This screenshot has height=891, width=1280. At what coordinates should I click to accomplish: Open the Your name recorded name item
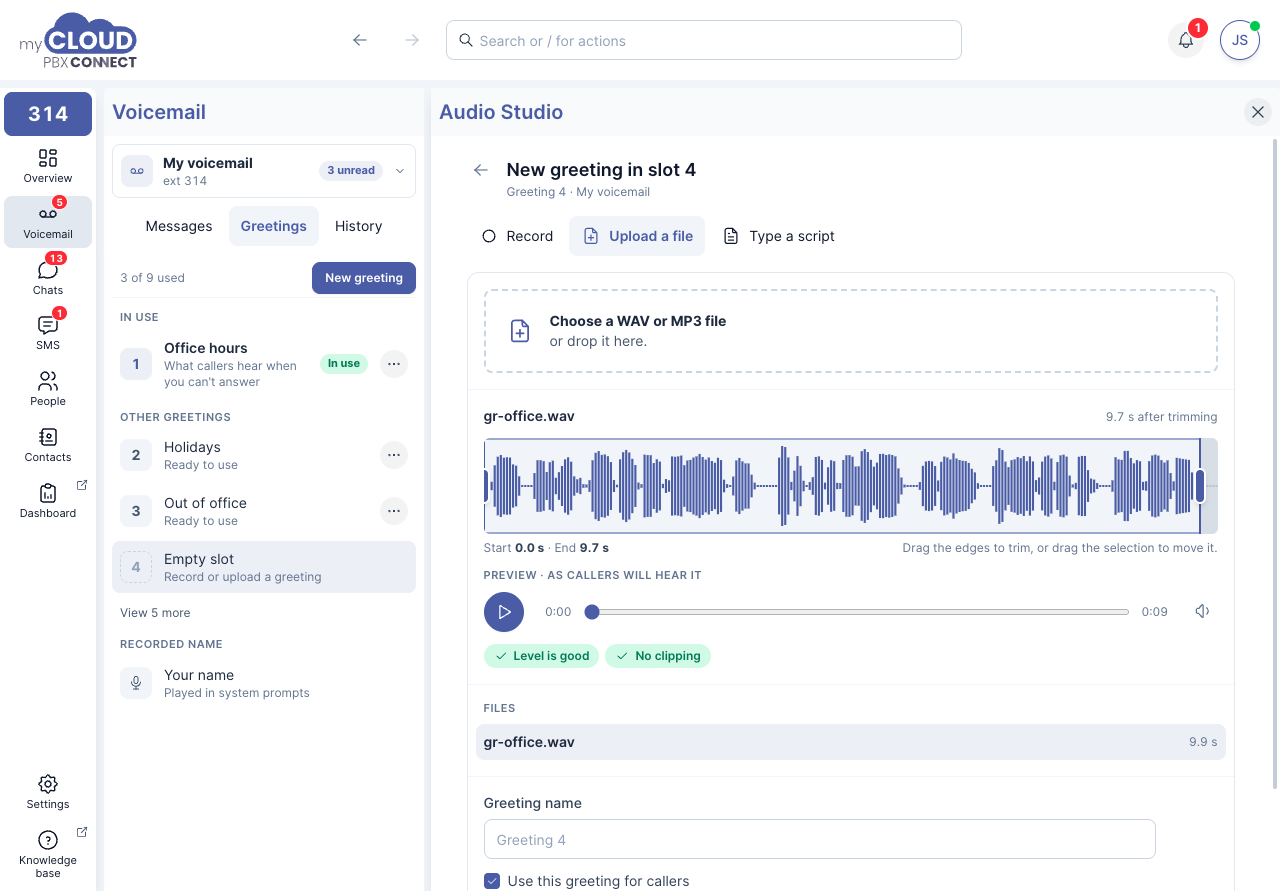click(x=264, y=683)
